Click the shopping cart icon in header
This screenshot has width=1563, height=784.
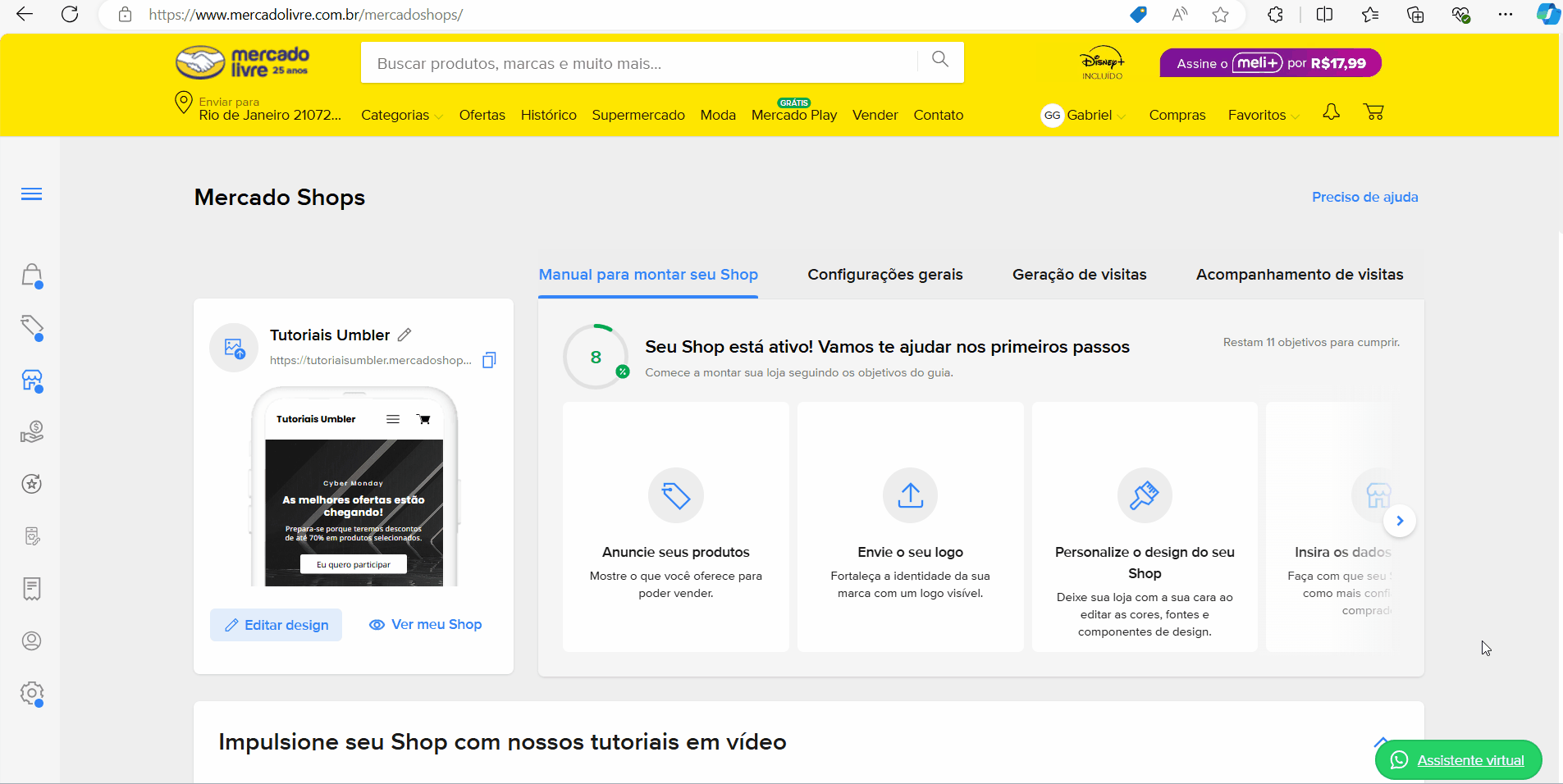coord(1373,112)
